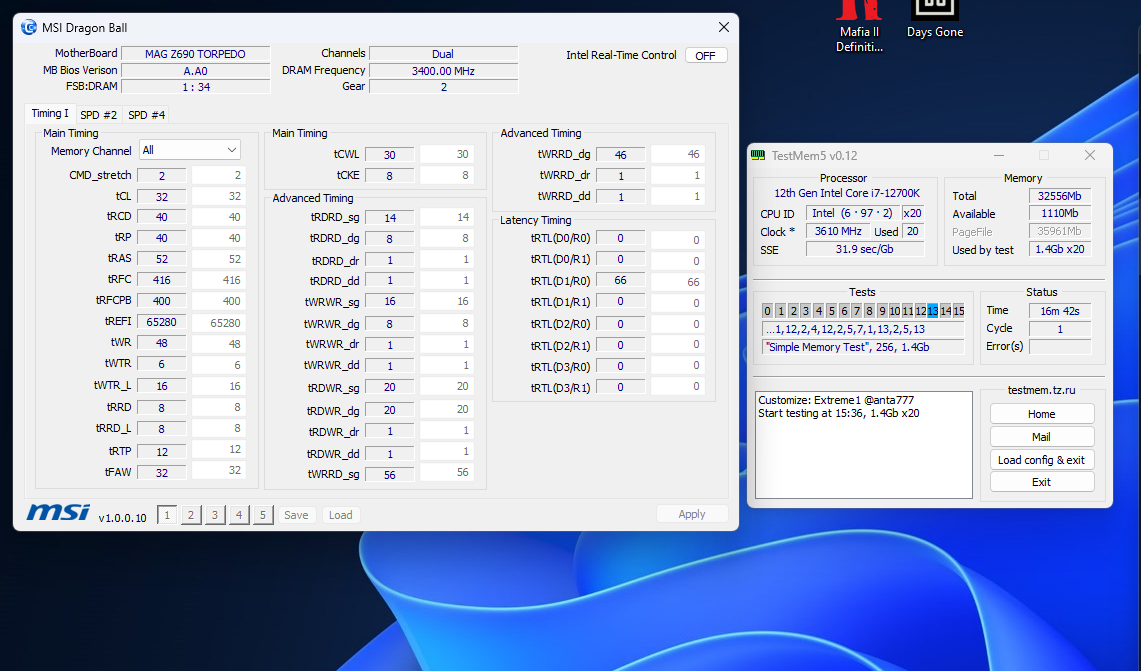Switch to the SPD #4 tab
The image size is (1141, 671).
click(x=147, y=115)
